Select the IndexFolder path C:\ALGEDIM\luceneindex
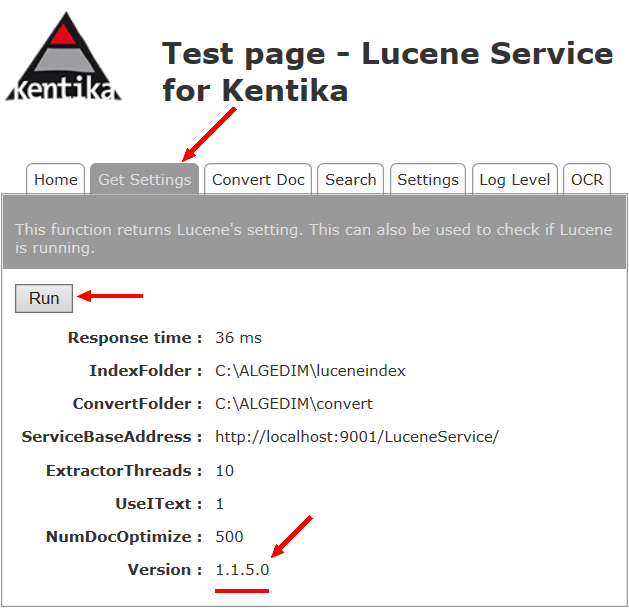The height and width of the screenshot is (608, 629). [310, 371]
